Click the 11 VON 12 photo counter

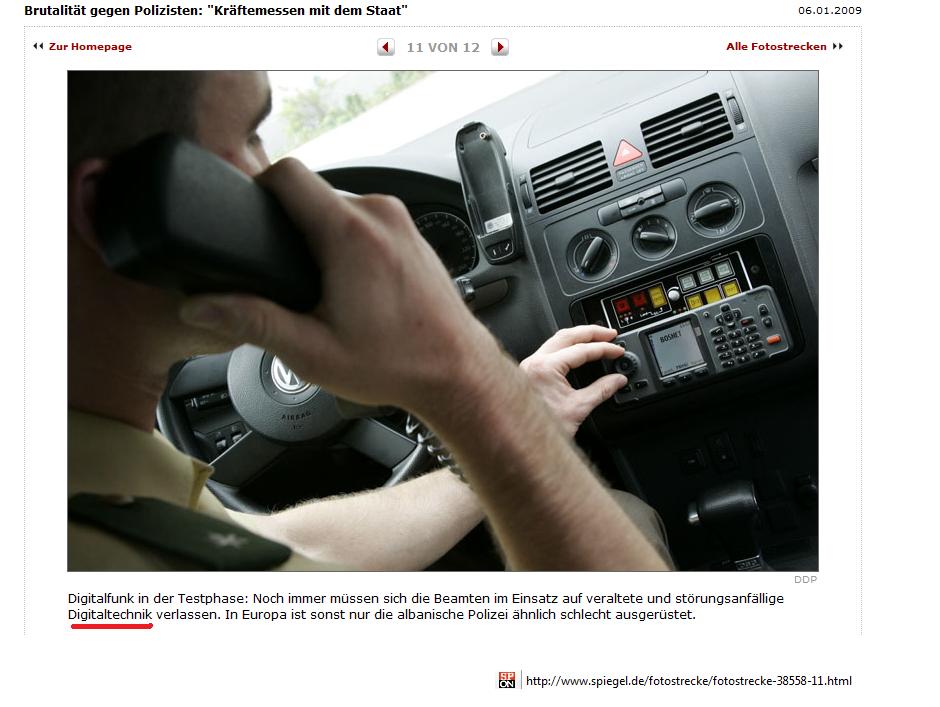[443, 47]
